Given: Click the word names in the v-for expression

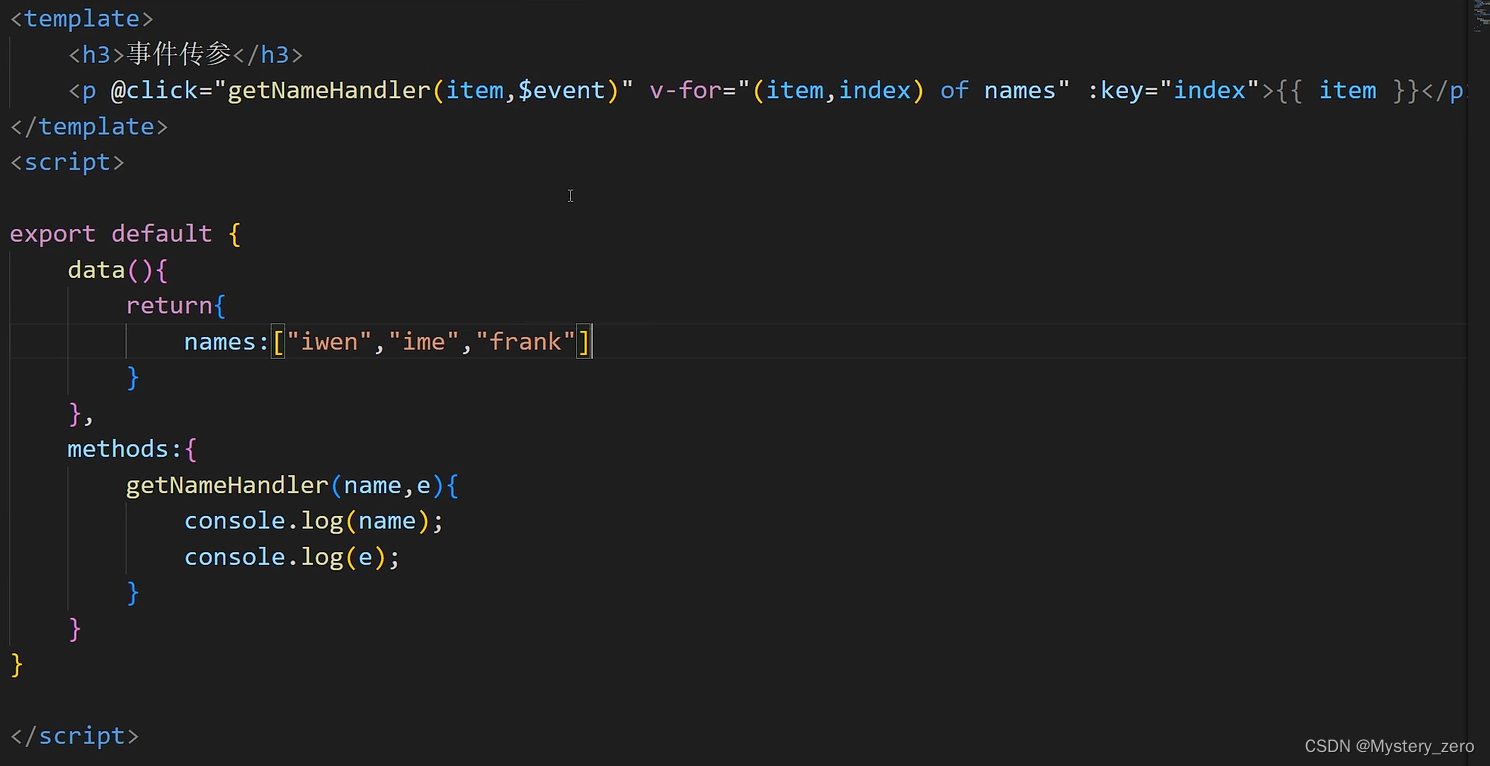Looking at the screenshot, I should click(1020, 91).
